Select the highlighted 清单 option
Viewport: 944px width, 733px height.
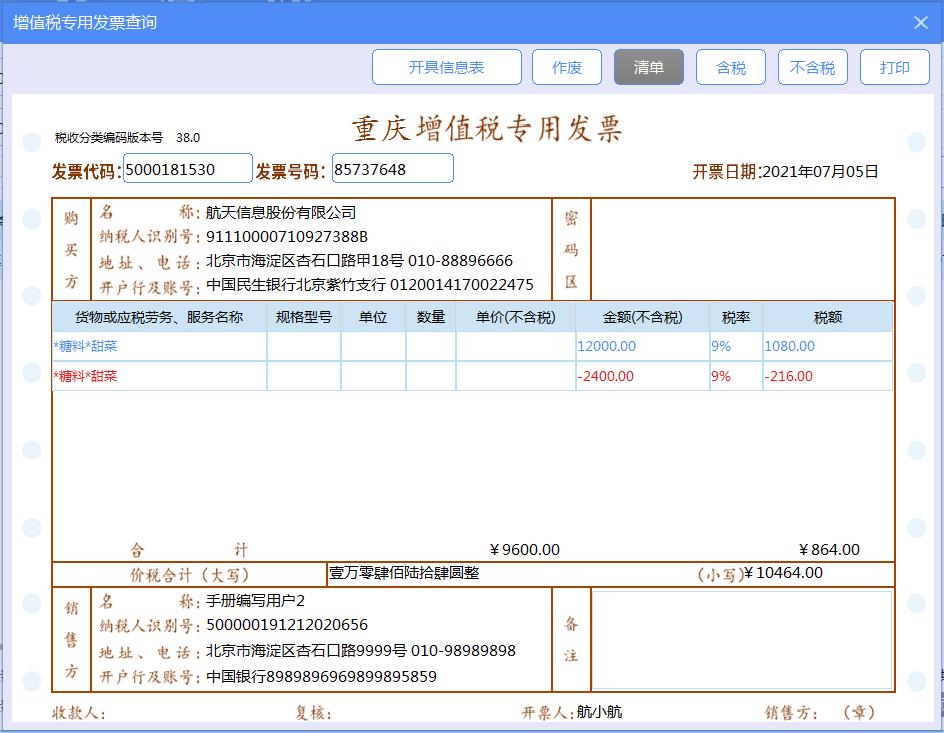point(649,67)
